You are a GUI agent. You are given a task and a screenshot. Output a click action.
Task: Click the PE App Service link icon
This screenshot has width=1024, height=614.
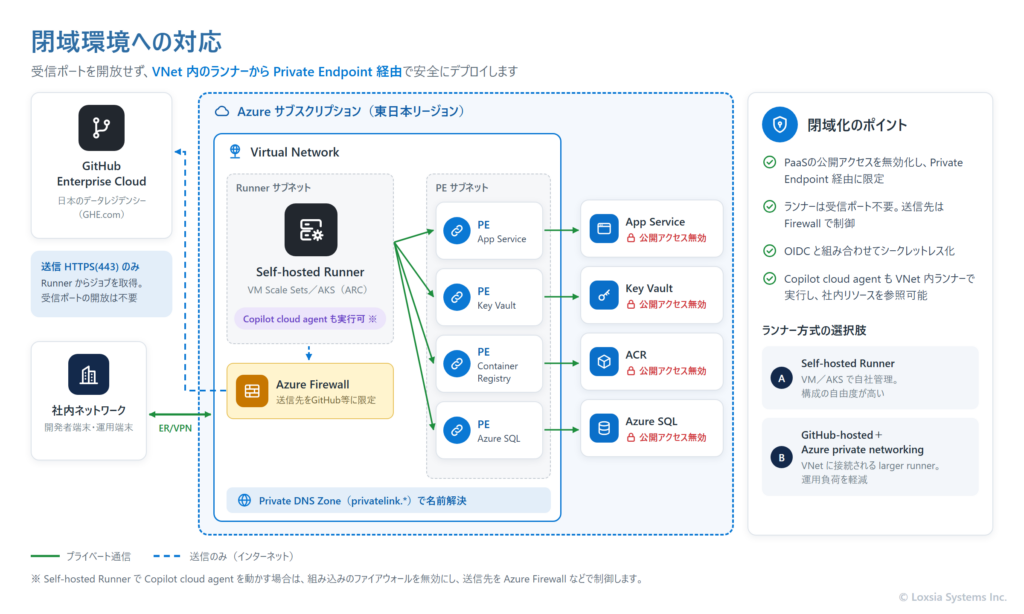[456, 231]
